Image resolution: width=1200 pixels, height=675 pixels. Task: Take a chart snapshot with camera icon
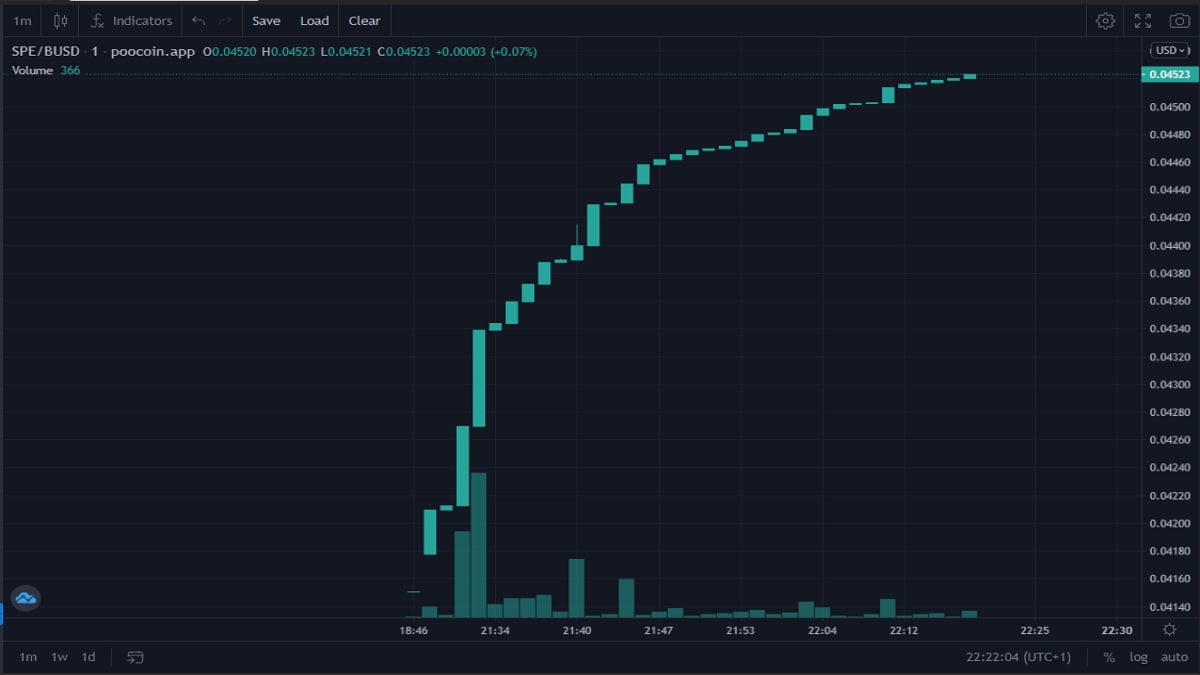(x=1179, y=20)
